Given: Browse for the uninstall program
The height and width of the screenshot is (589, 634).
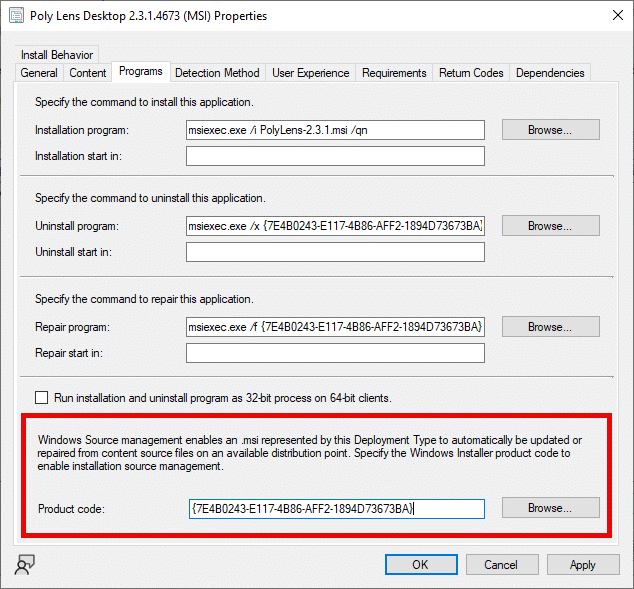Looking at the screenshot, I should pyautogui.click(x=550, y=226).
